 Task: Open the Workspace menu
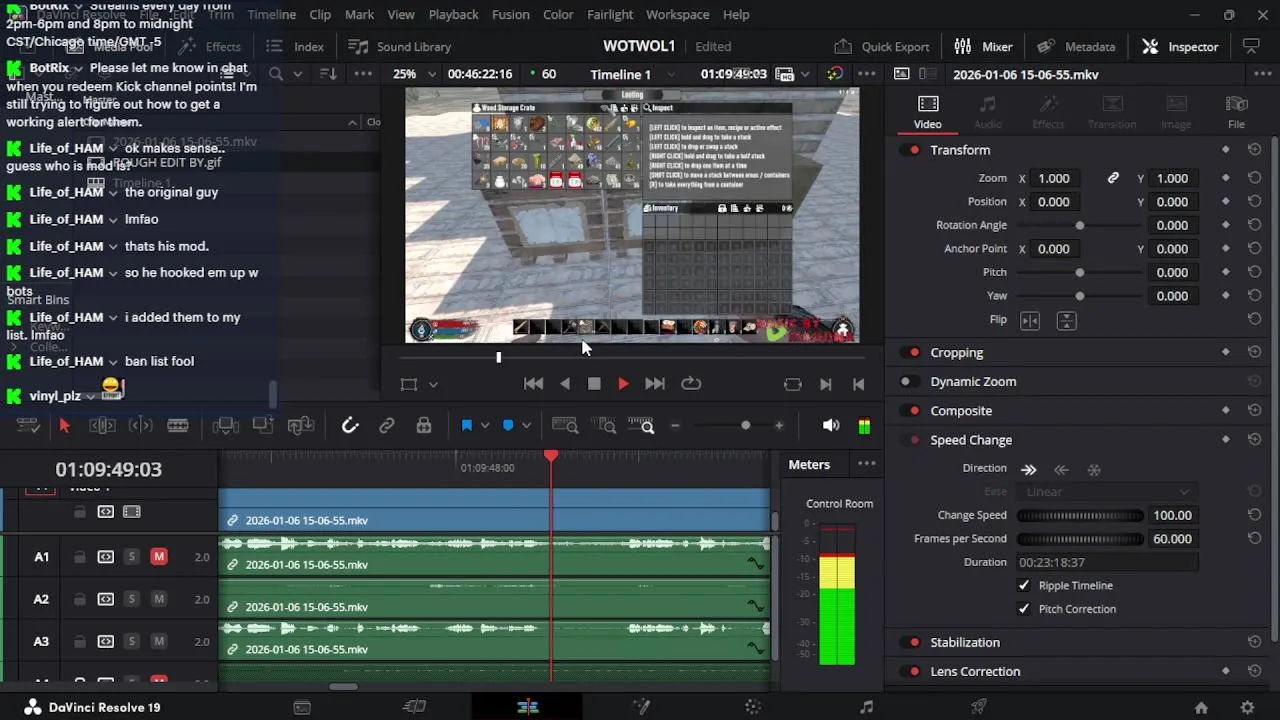point(677,15)
